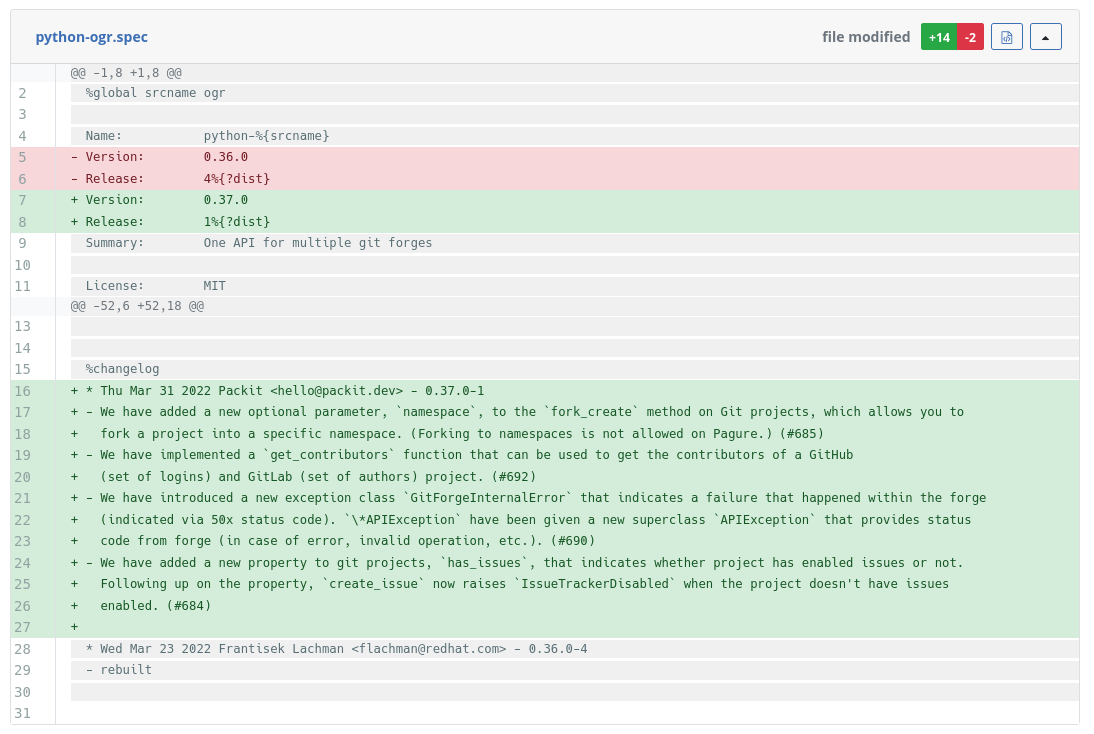Select line number 5 of removed Version

(22, 157)
